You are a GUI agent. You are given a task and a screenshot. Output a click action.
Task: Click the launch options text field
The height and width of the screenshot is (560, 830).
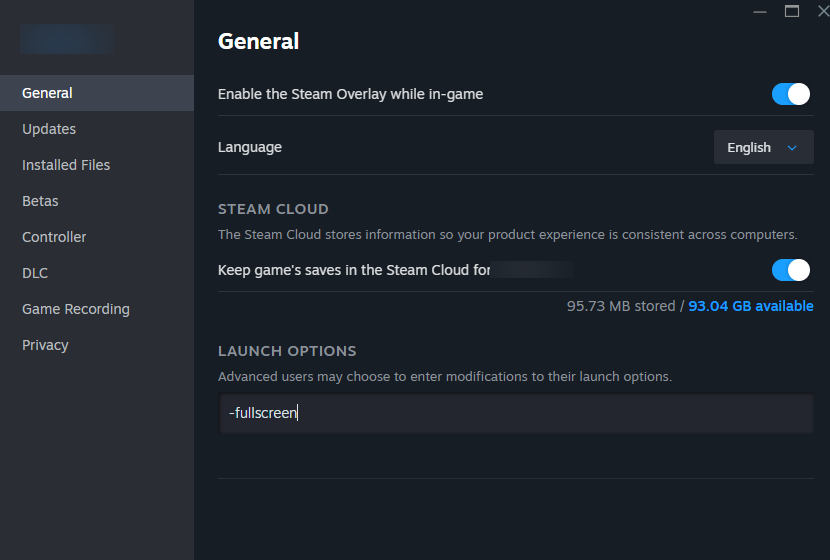[515, 413]
